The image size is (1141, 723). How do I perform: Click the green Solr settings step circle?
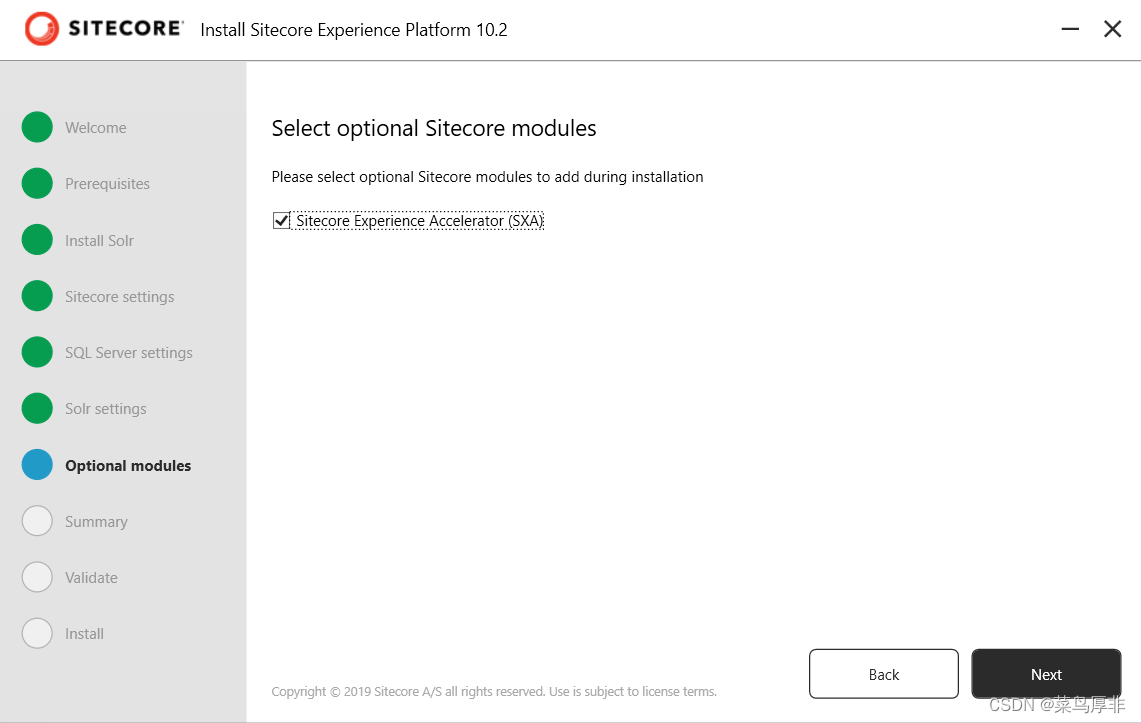tap(37, 408)
